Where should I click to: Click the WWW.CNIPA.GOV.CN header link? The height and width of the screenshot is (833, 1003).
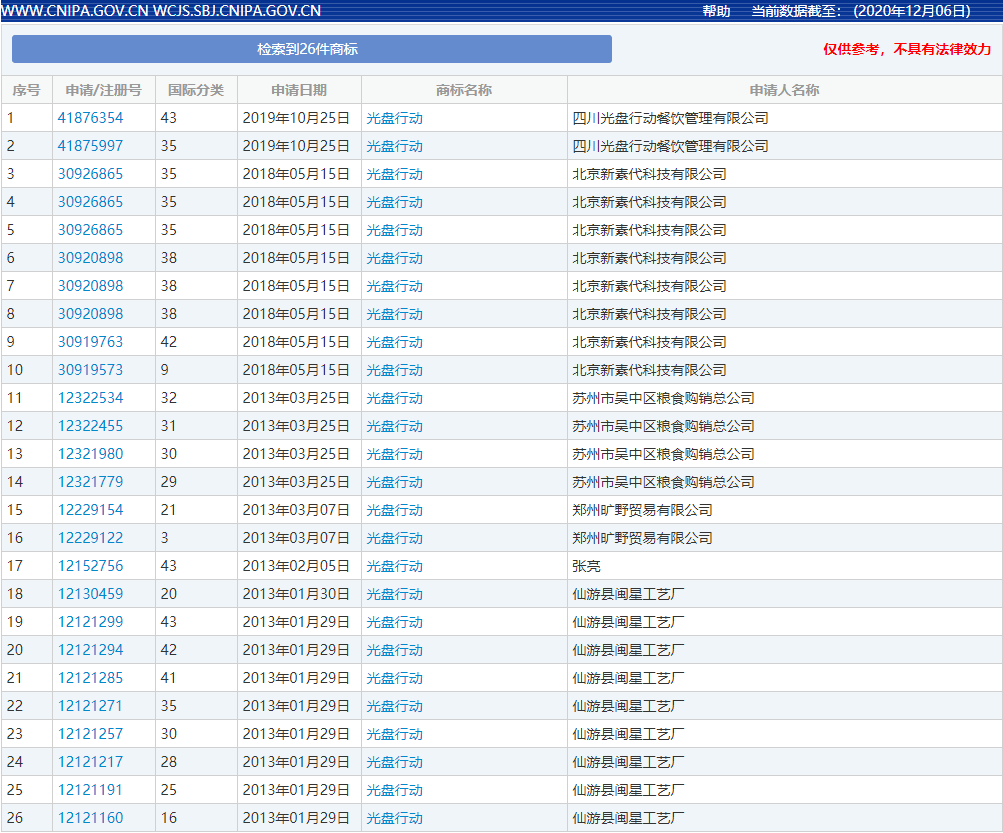pyautogui.click(x=76, y=11)
